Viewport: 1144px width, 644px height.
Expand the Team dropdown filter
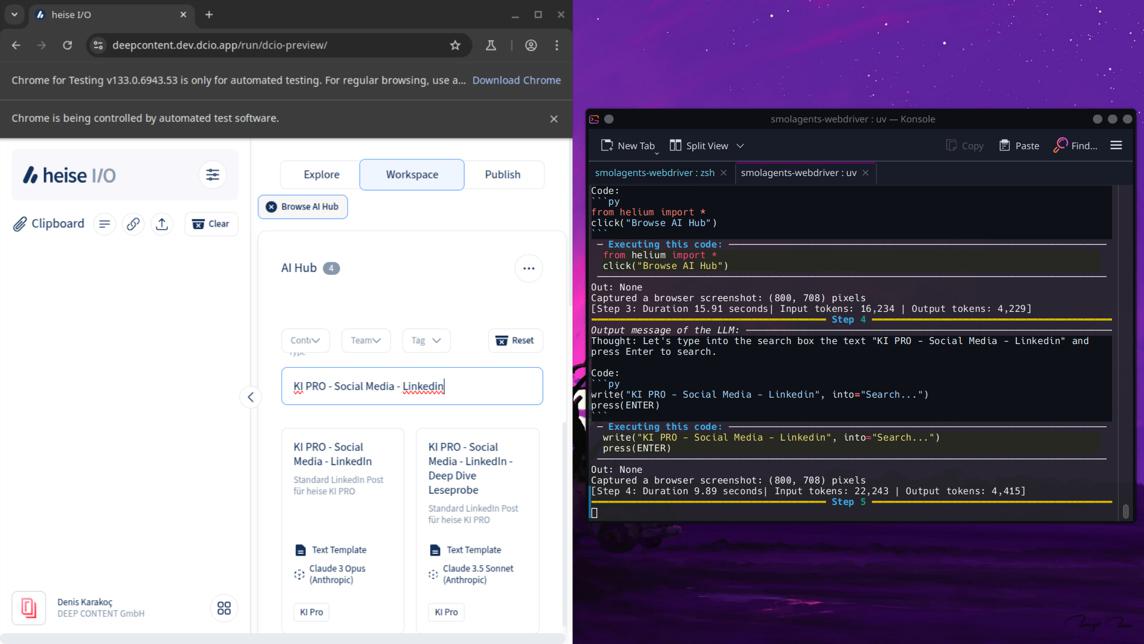(x=365, y=341)
